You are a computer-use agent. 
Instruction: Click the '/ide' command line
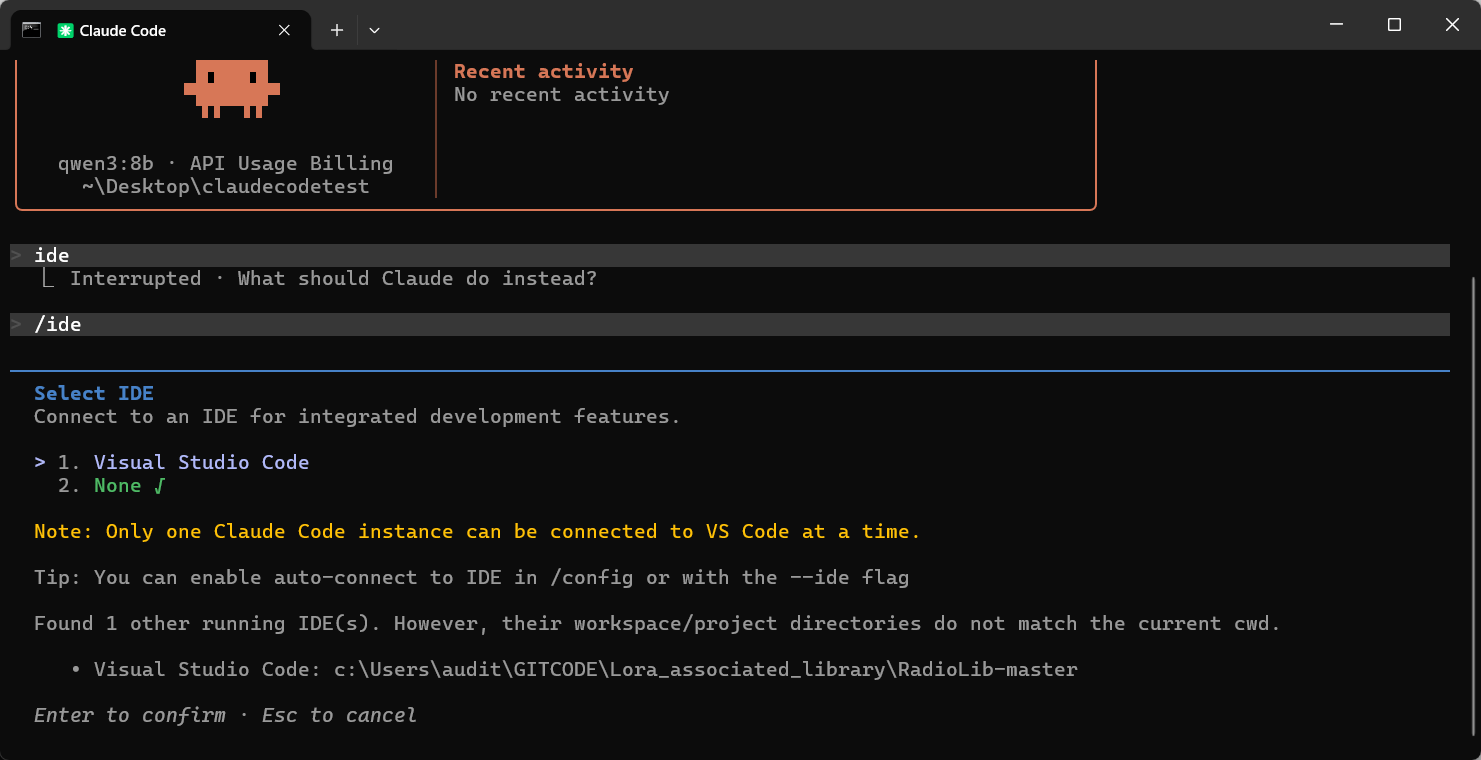coord(730,324)
